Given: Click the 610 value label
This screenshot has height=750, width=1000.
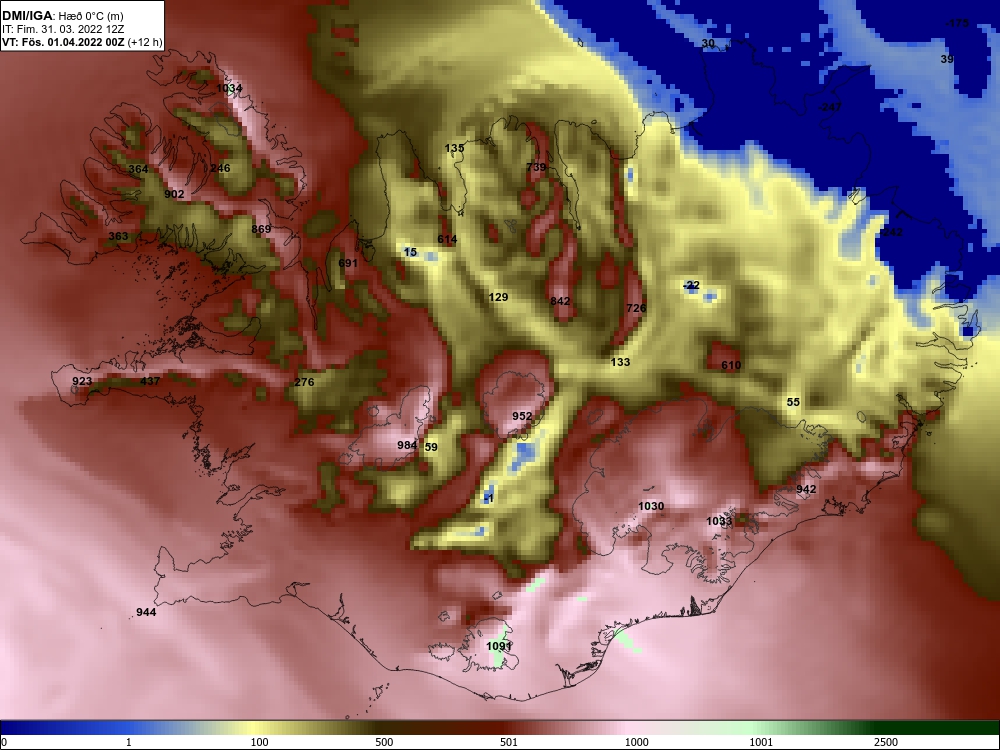Looking at the screenshot, I should pos(731,365).
